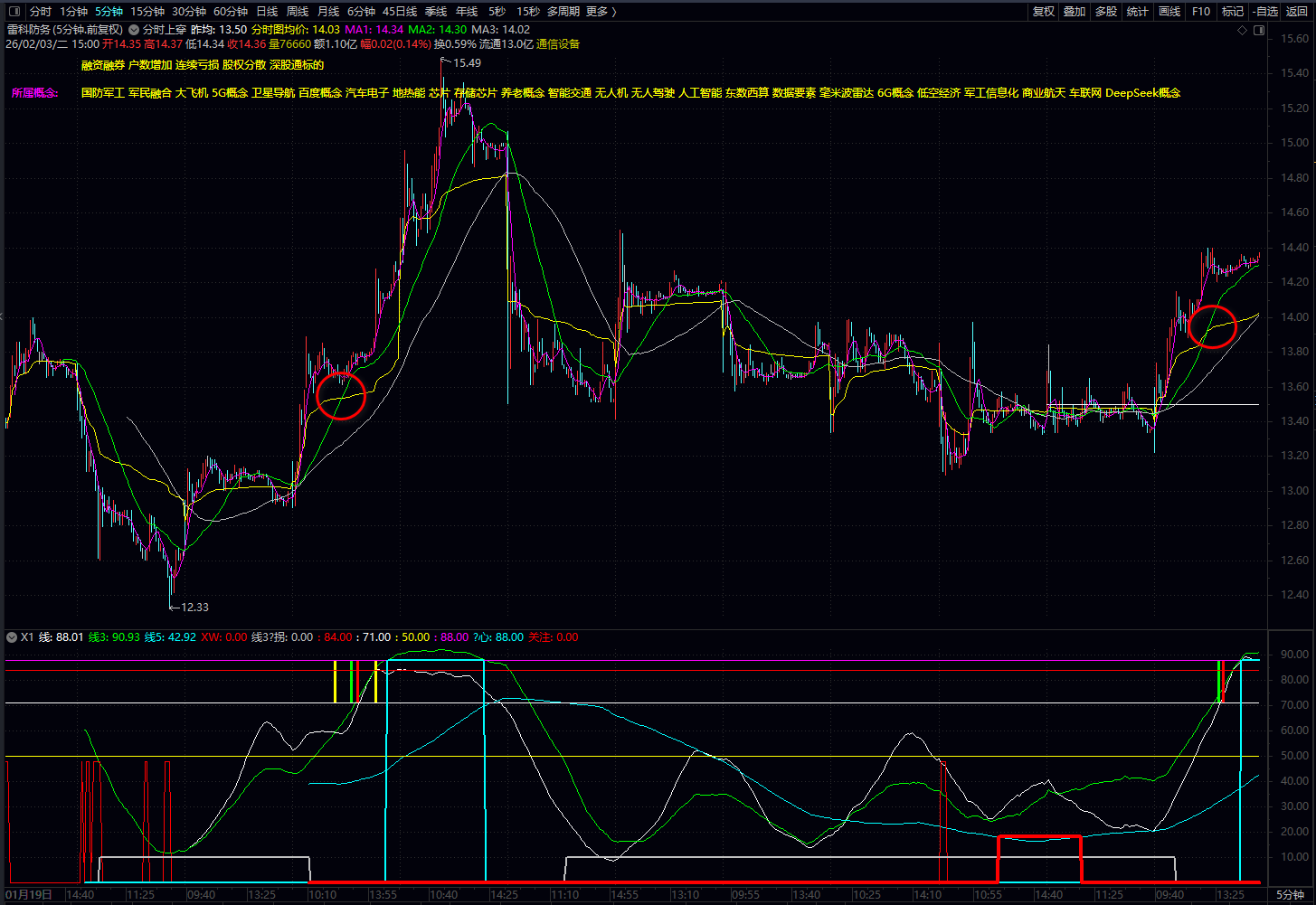Click the diamond icon at chart top-right
Screen dimensions: 1316x905
(x=1244, y=31)
